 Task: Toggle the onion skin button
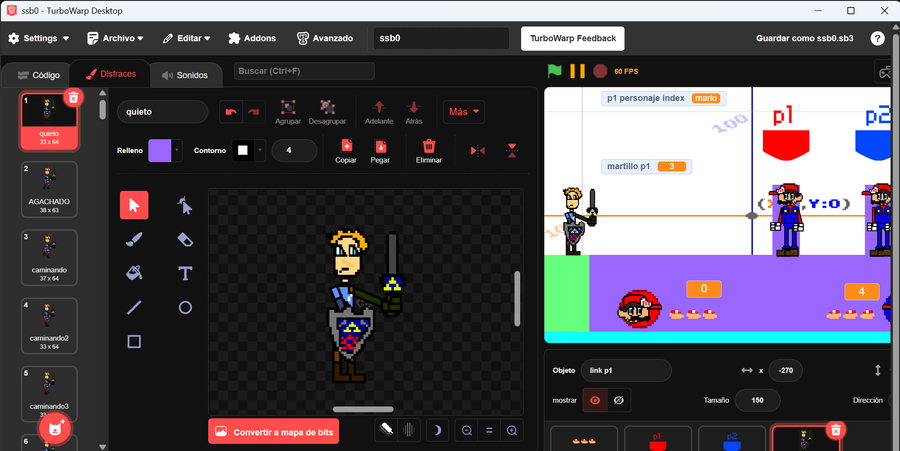coord(386,430)
